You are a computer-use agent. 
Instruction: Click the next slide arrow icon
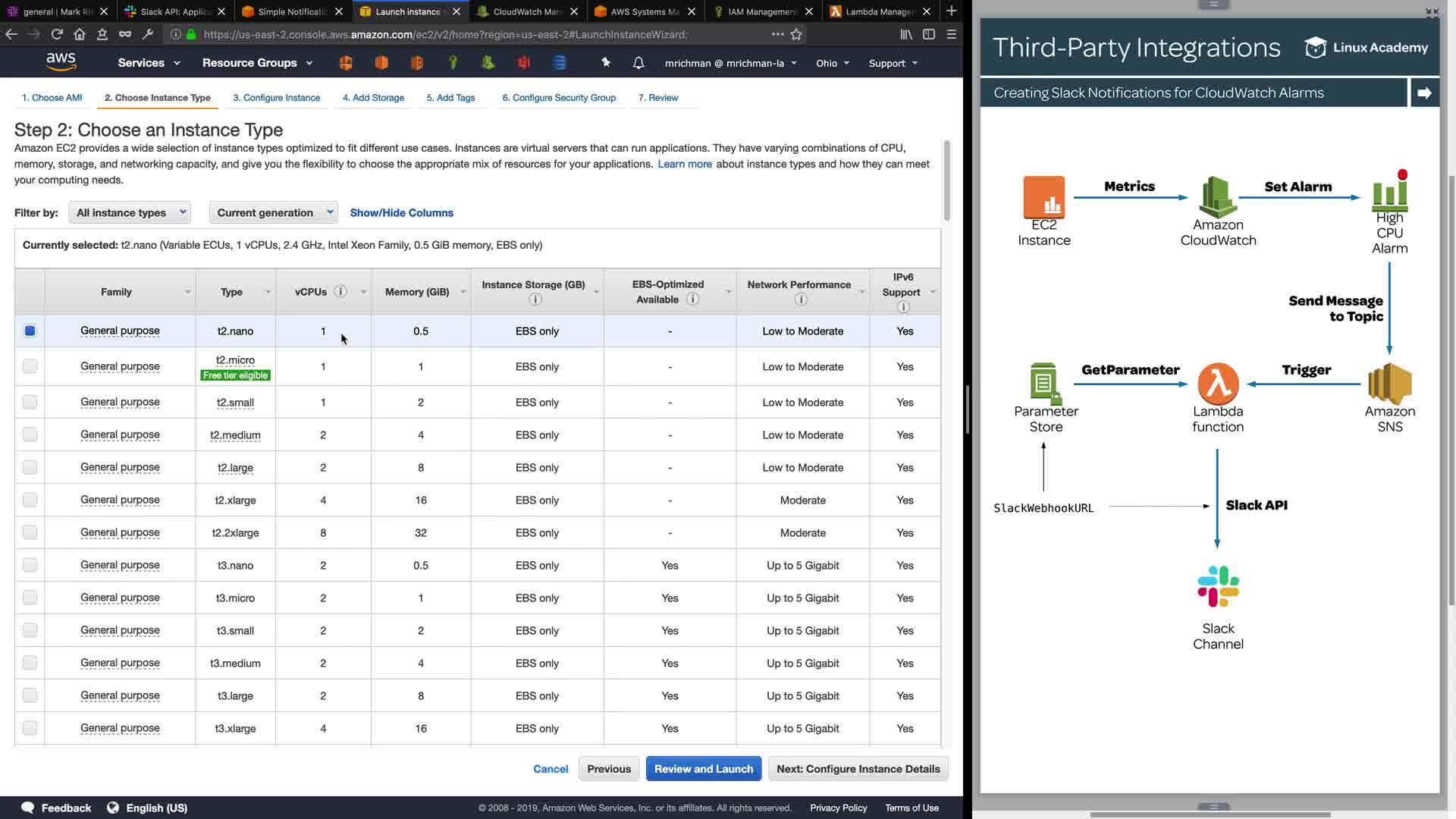(1424, 93)
